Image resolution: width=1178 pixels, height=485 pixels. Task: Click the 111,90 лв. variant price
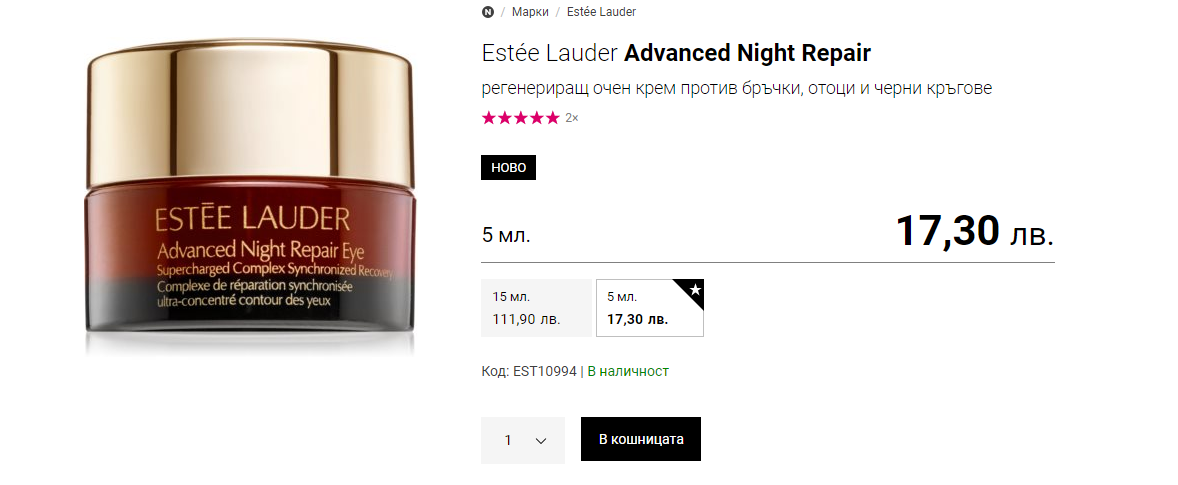527,319
